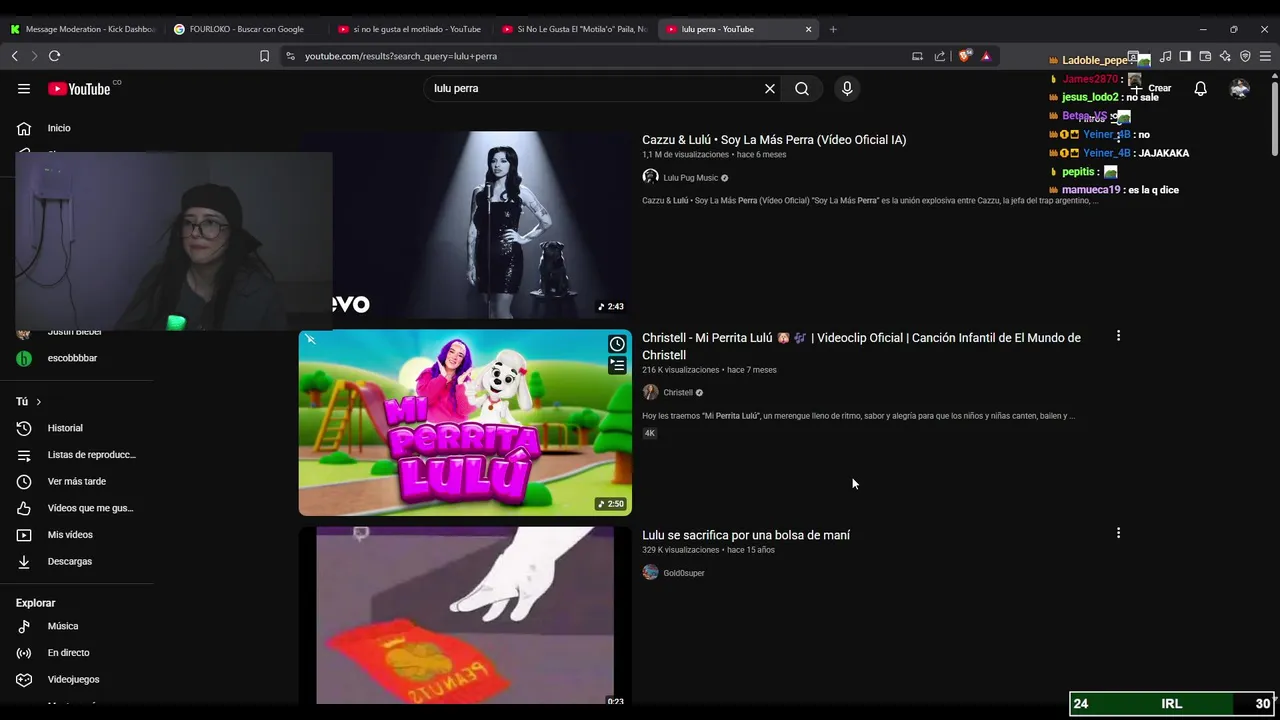Close the lulu perra YouTube tab
The image size is (1280, 720).
pos(808,29)
